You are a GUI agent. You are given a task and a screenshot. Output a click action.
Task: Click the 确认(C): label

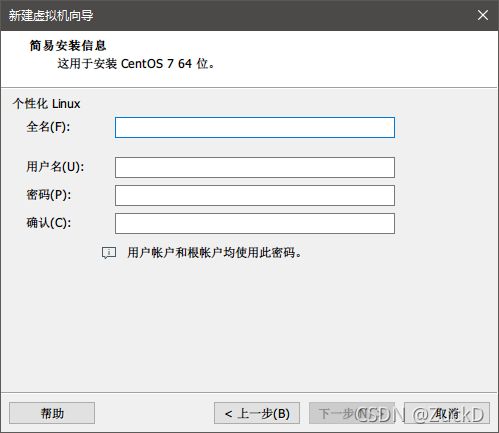49,222
